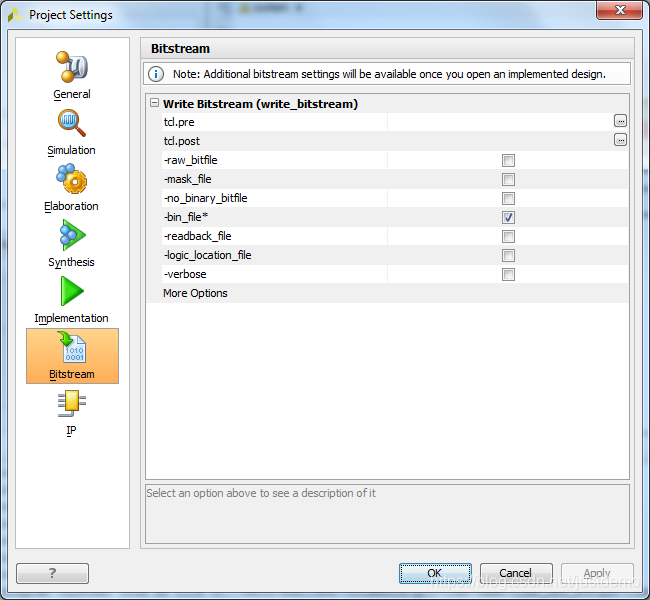Screen dimensions: 650x600
Task: Click the tcl.pre value field
Action: point(500,122)
